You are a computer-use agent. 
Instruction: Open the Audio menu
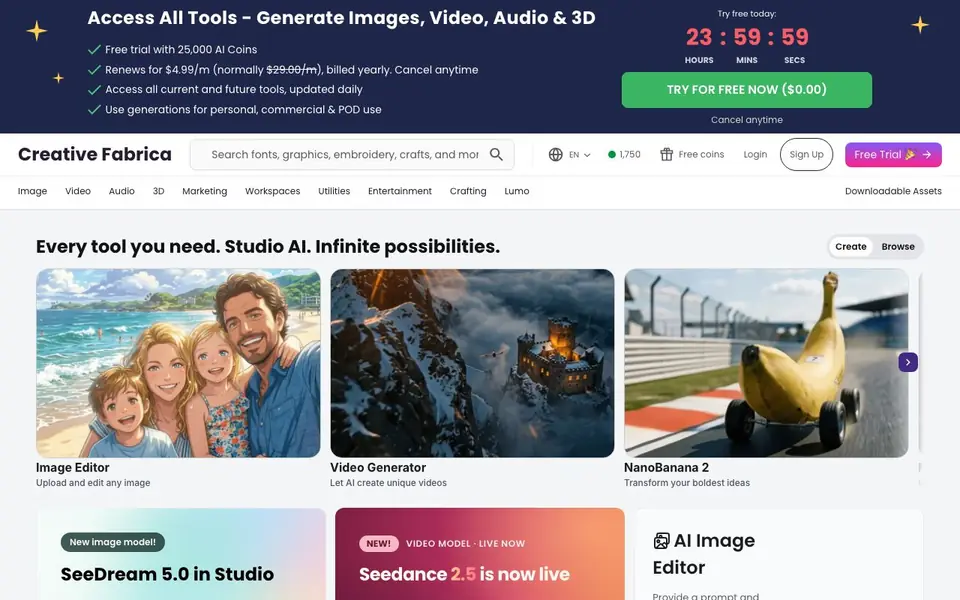(x=121, y=191)
